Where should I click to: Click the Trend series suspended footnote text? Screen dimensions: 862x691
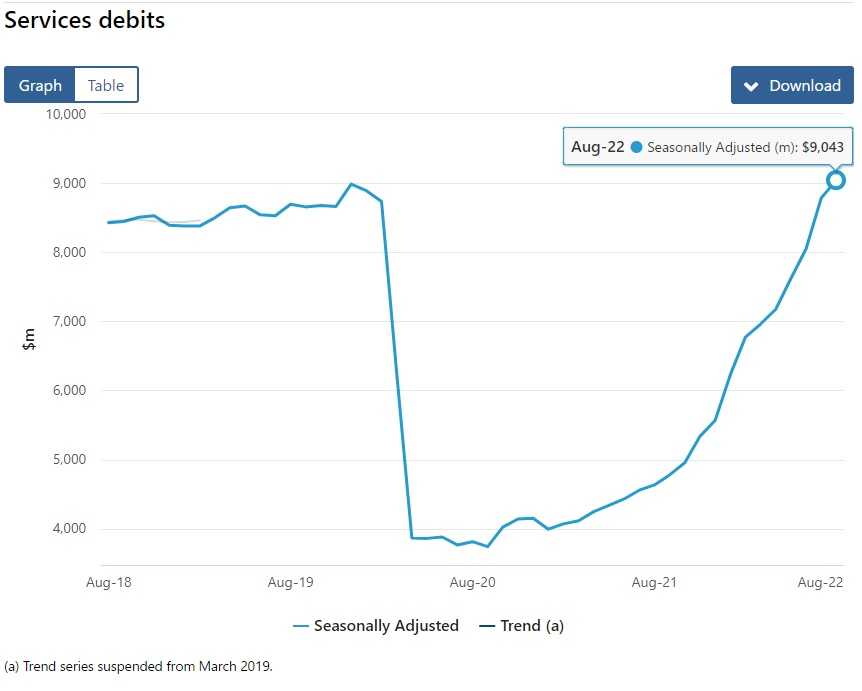coord(138,666)
